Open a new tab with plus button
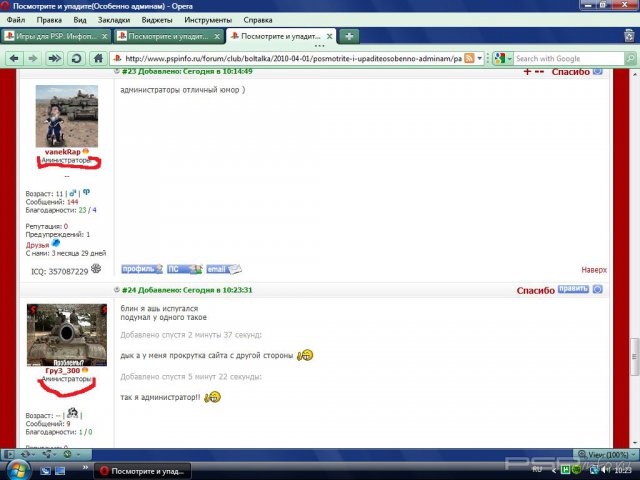Viewport: 640px width, 480px height. tap(349, 36)
